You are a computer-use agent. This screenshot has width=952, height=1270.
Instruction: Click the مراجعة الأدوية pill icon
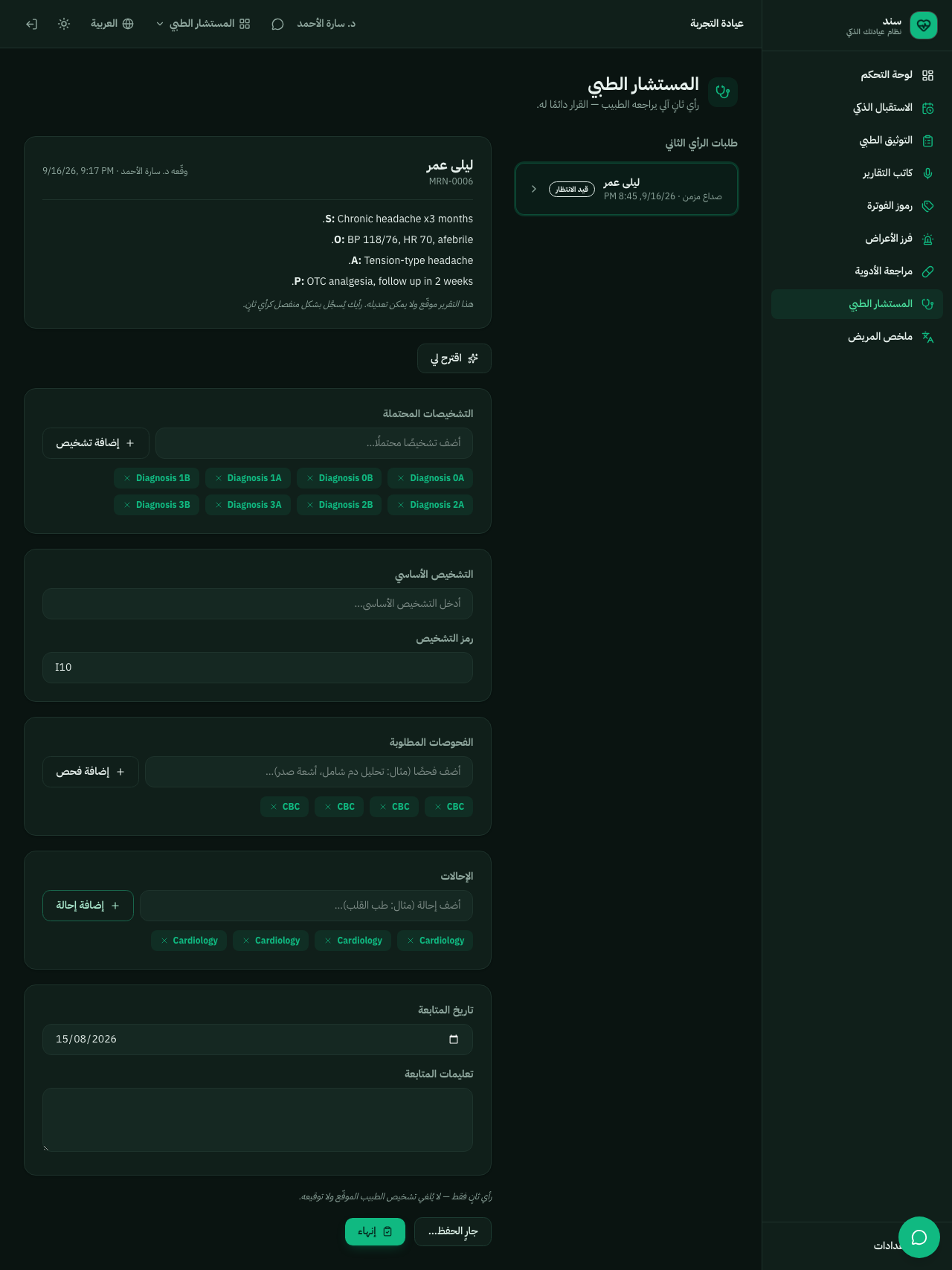point(927,271)
